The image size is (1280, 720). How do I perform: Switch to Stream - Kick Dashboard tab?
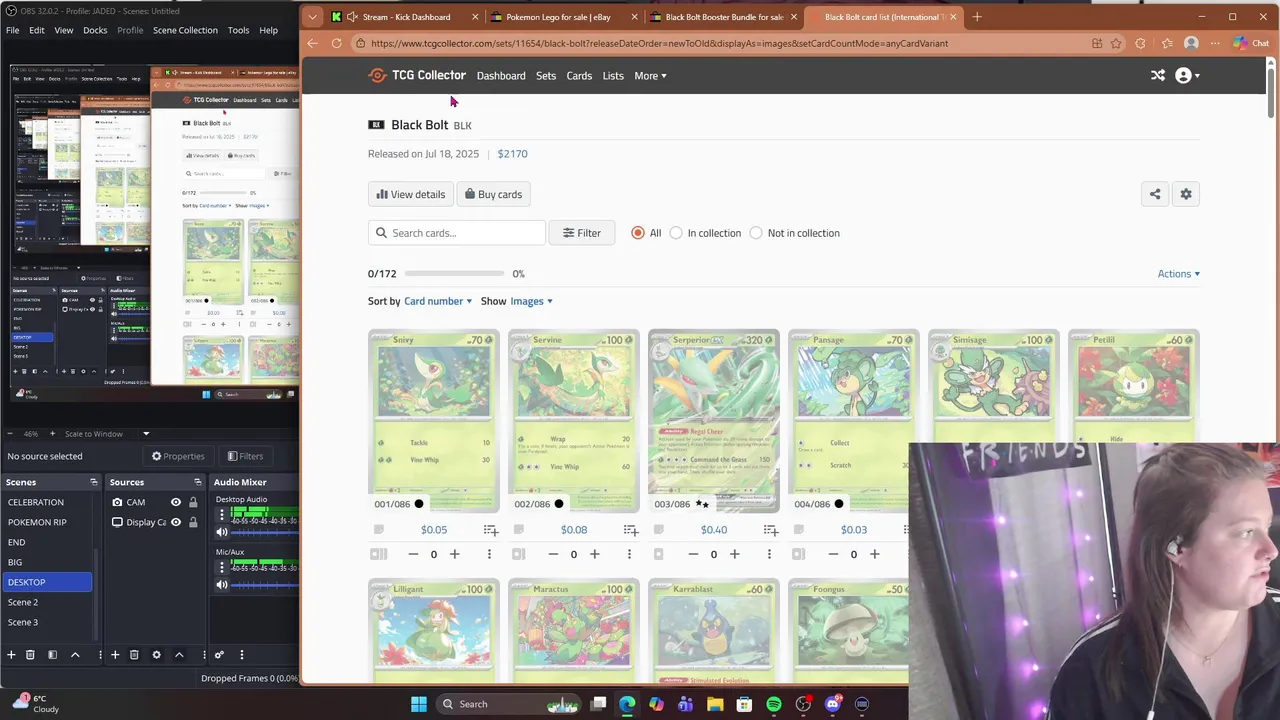(x=405, y=17)
